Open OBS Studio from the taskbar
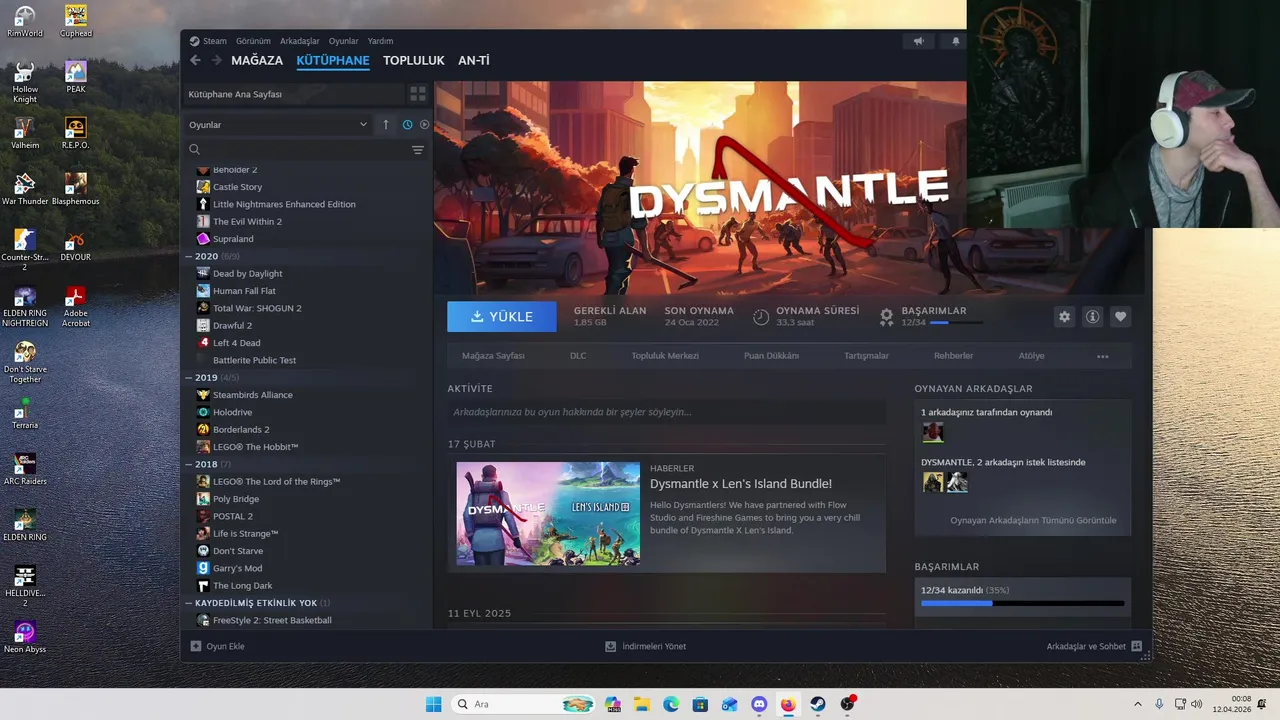The height and width of the screenshot is (720, 1280). (847, 704)
